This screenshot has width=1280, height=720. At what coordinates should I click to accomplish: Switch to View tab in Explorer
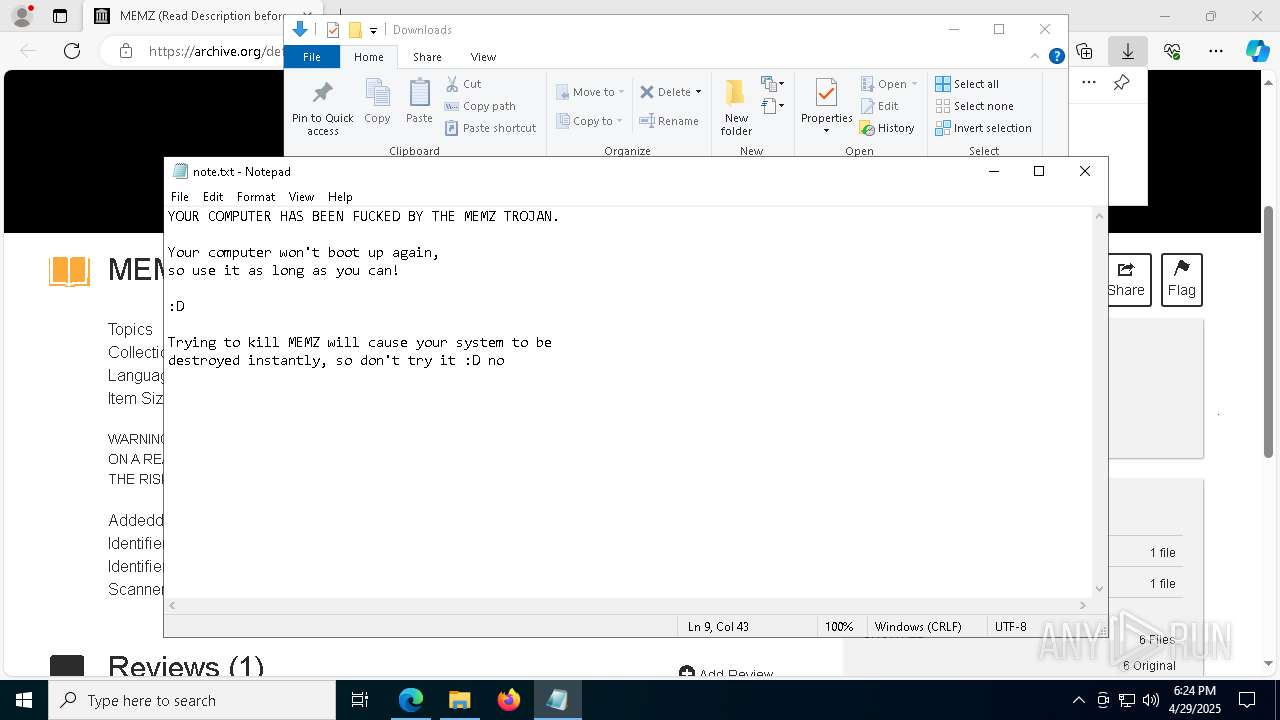point(483,57)
